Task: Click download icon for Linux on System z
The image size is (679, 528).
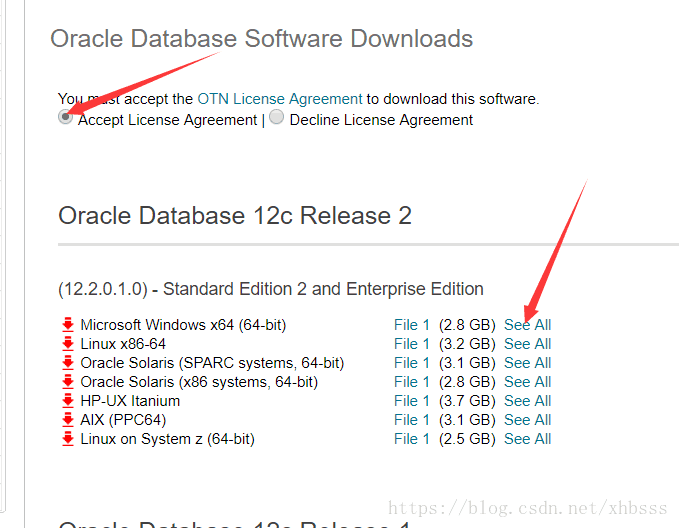Action: coord(68,439)
